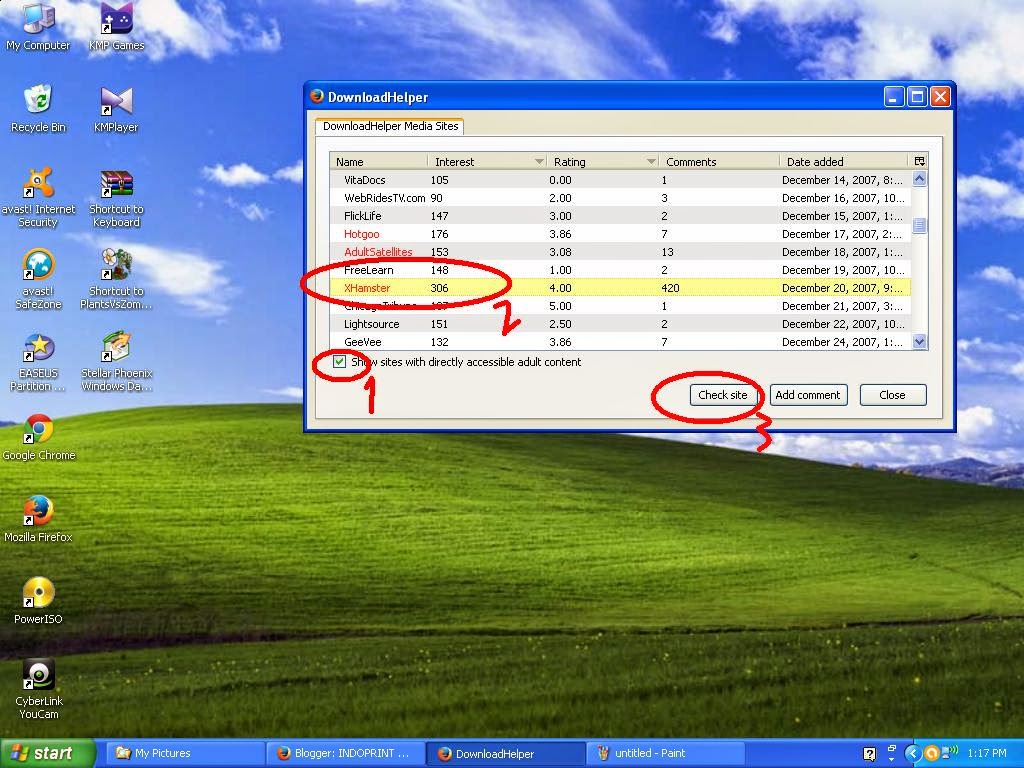Click the Add comment button

(808, 394)
